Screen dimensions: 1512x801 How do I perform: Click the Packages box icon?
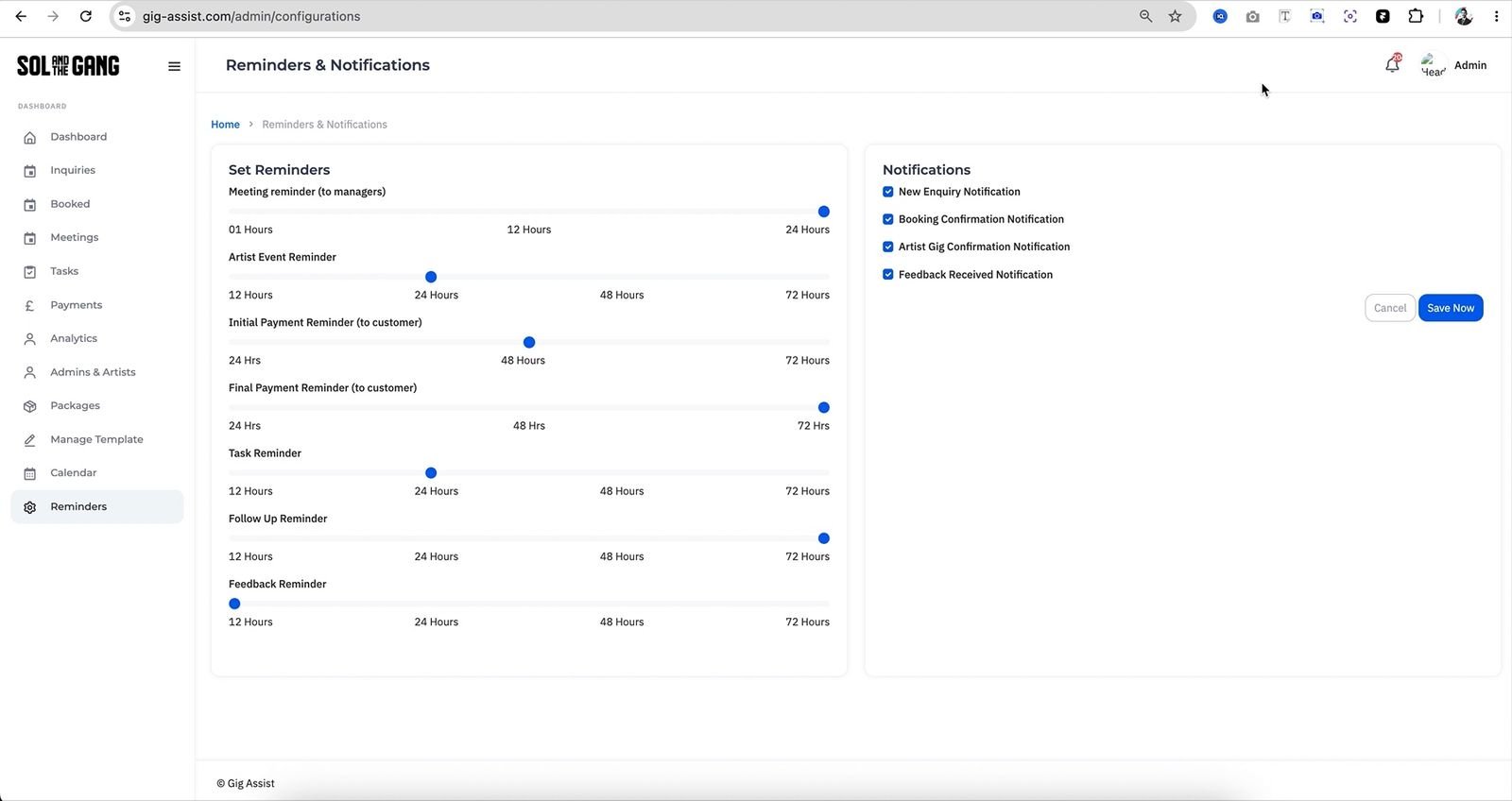coord(30,406)
